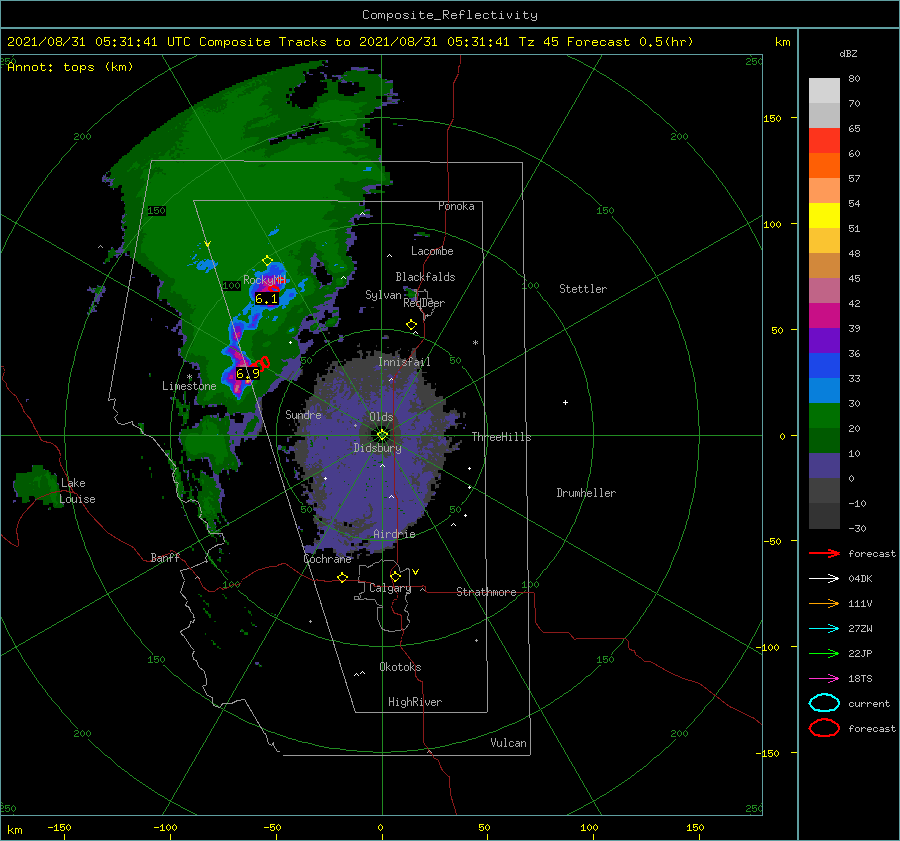Click the dBZ legend heading

(x=848, y=53)
